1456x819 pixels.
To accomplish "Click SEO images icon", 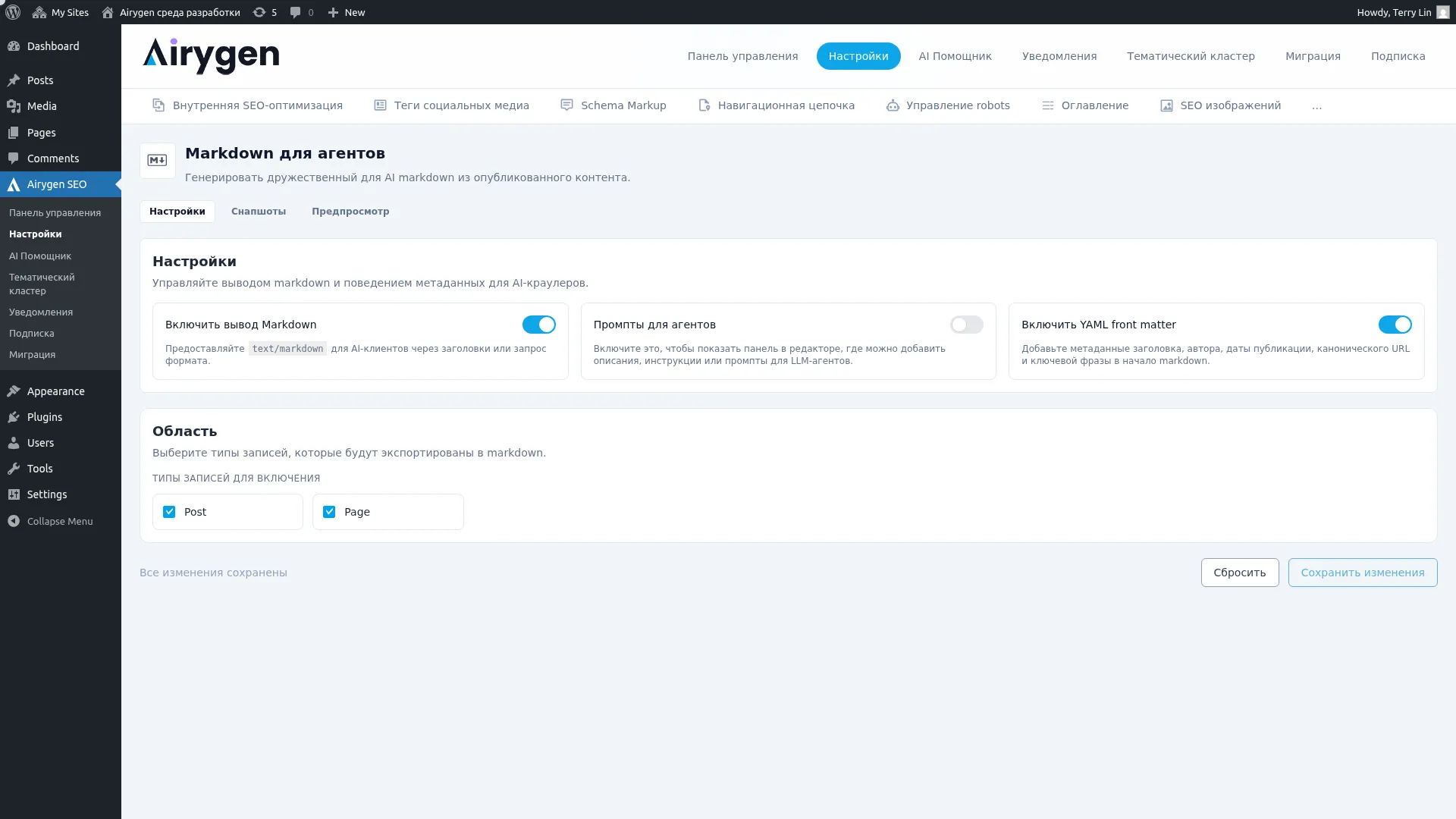I will 1166,105.
